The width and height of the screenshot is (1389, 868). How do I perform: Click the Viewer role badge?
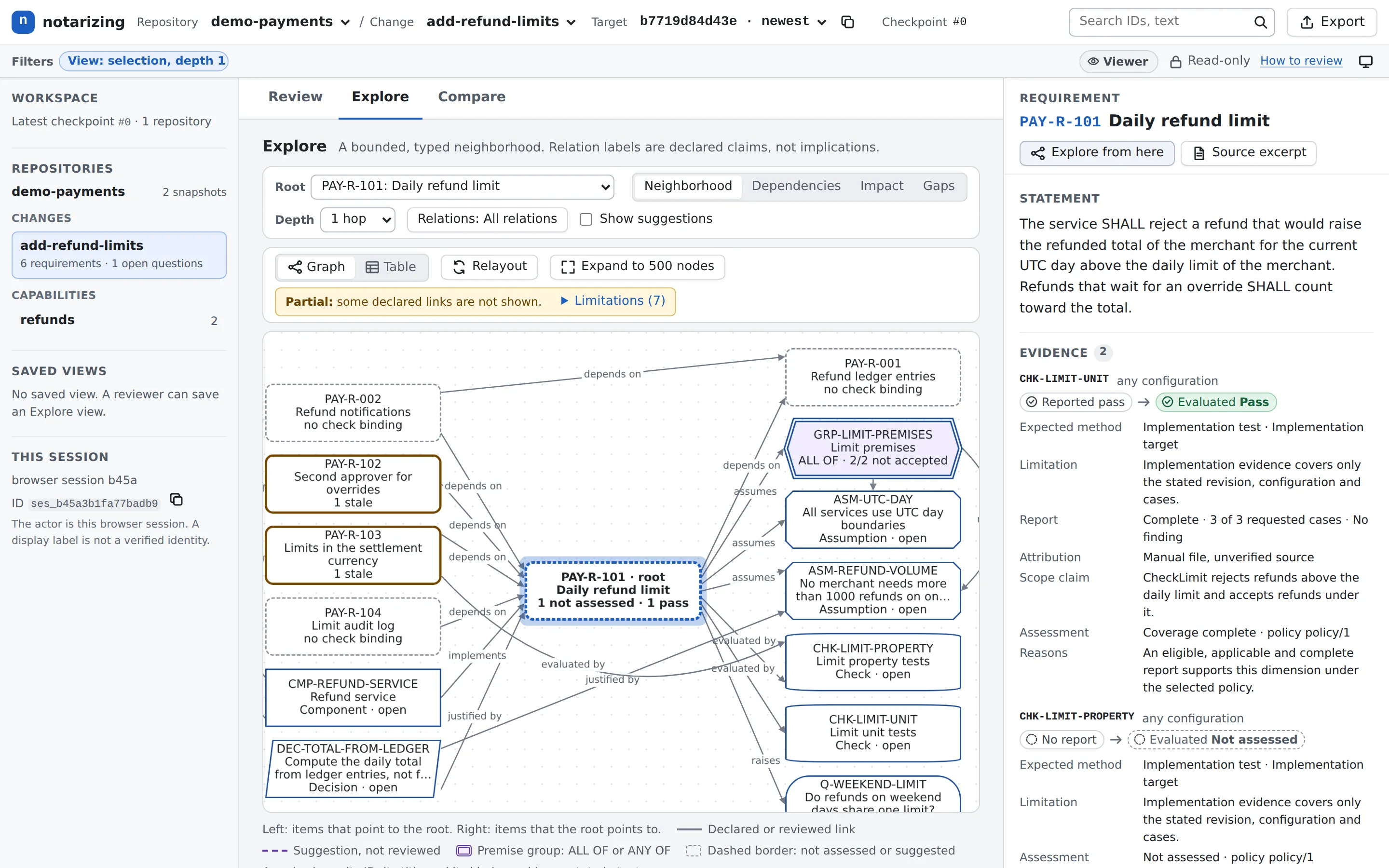pyautogui.click(x=1118, y=61)
